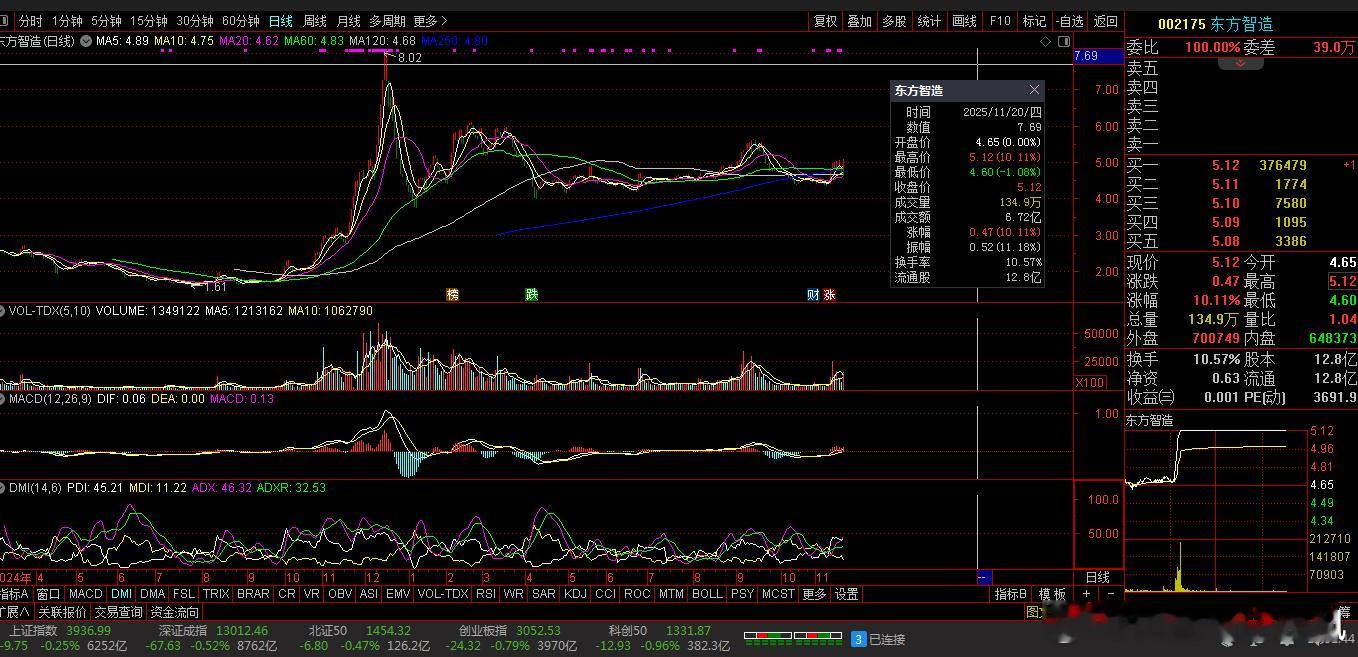
Task: Click the 科创50 index in status bar
Action: (628, 630)
